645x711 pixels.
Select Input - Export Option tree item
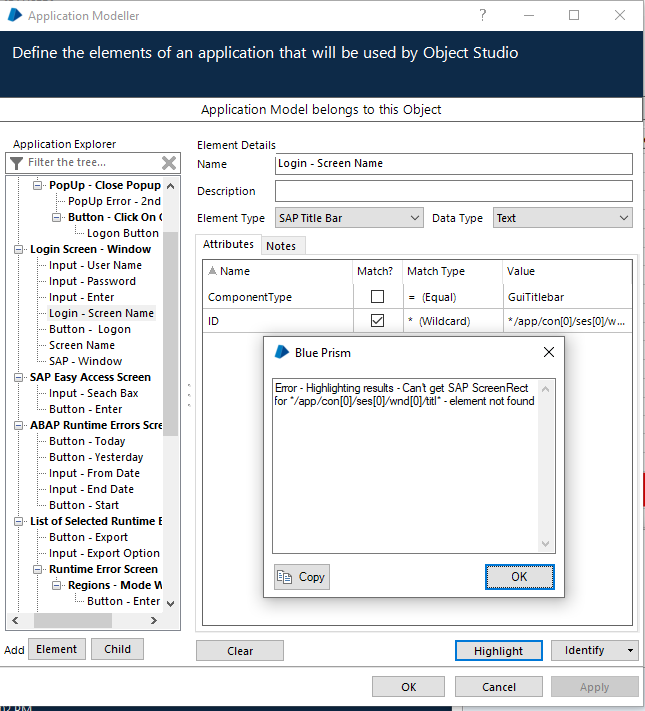point(104,553)
